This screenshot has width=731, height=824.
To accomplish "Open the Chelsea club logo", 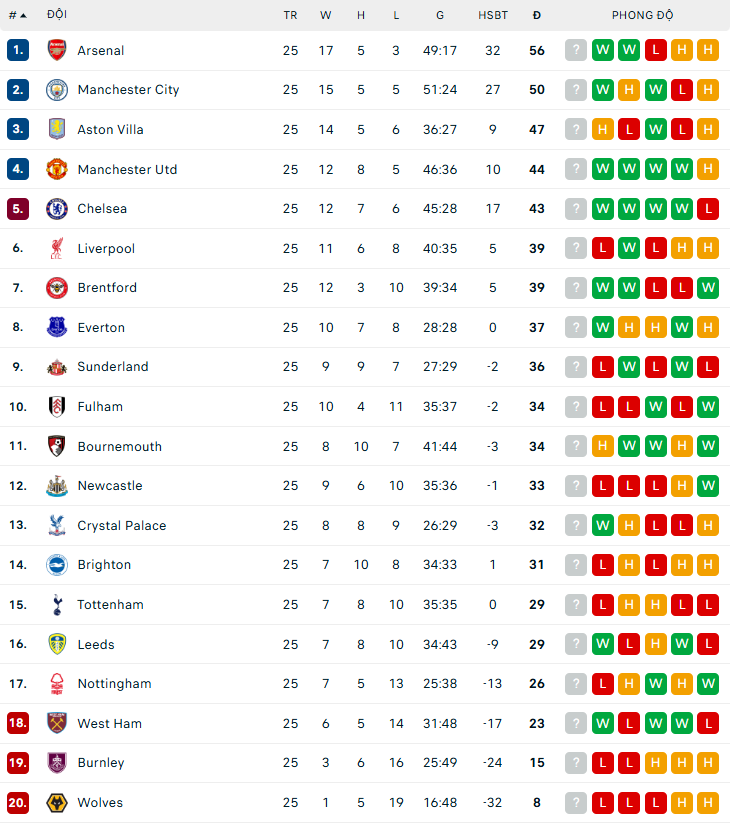I will coord(56,209).
